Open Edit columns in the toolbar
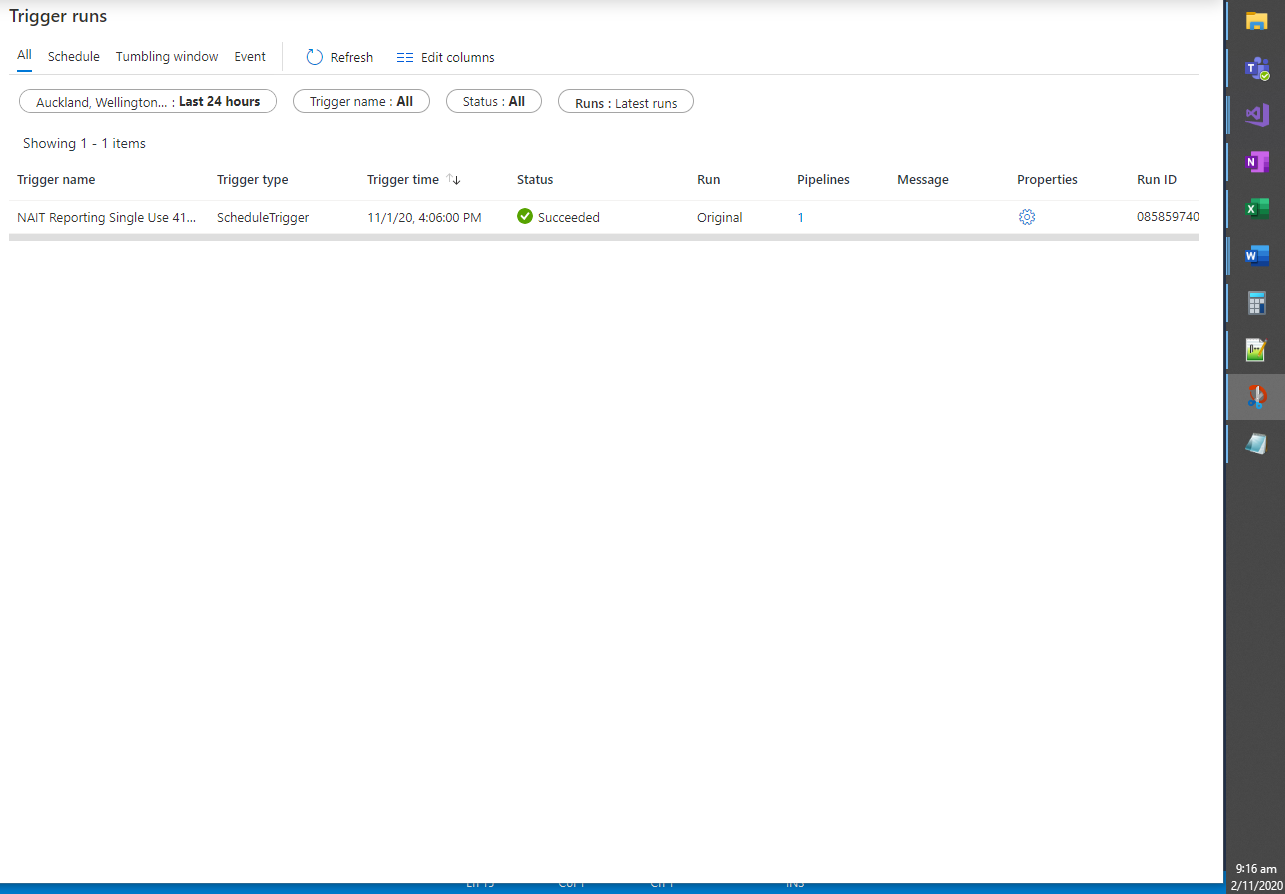 click(445, 57)
